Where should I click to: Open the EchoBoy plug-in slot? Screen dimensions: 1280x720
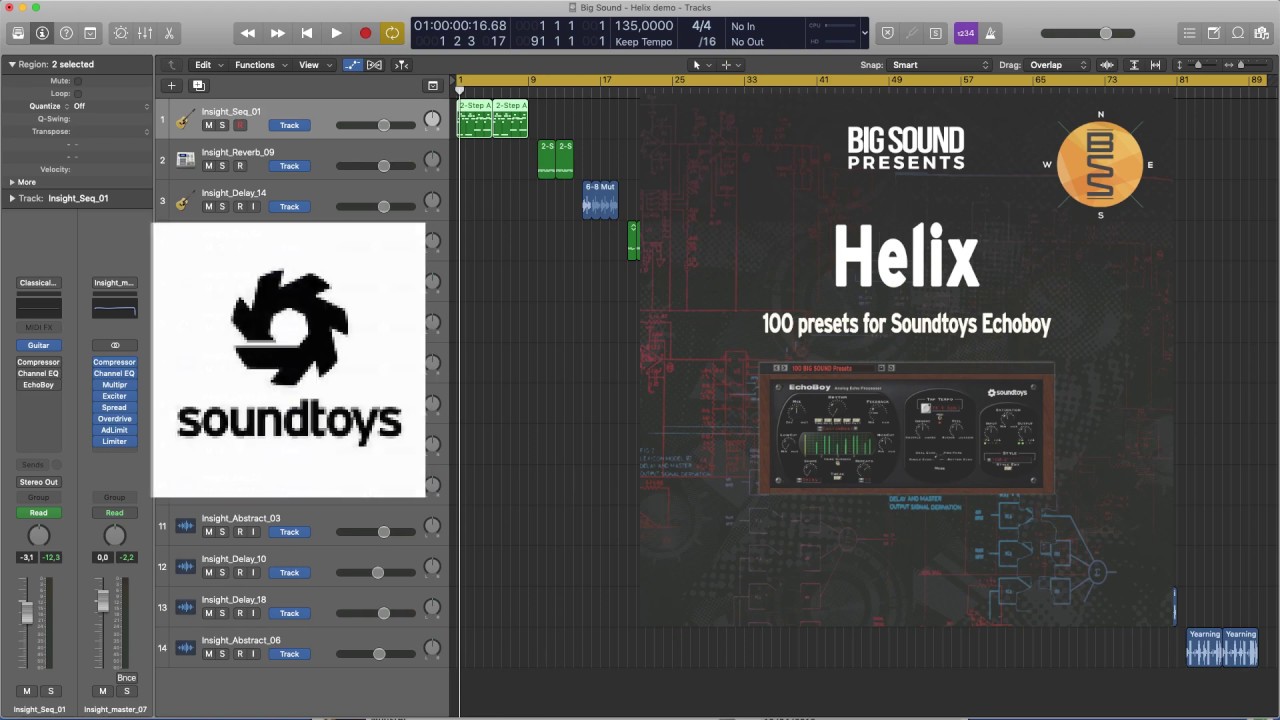point(38,385)
